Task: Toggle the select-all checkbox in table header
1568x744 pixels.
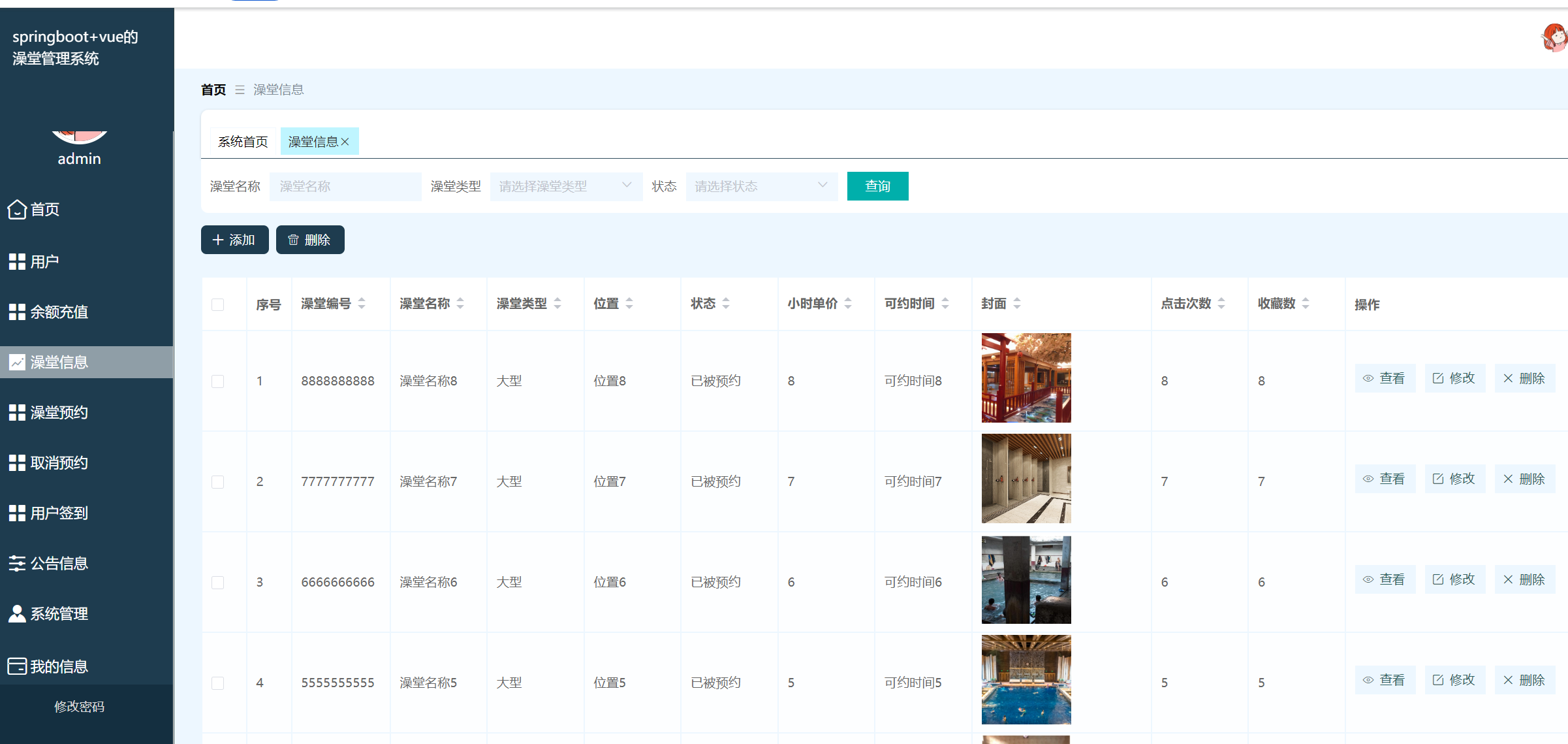Action: 217,304
